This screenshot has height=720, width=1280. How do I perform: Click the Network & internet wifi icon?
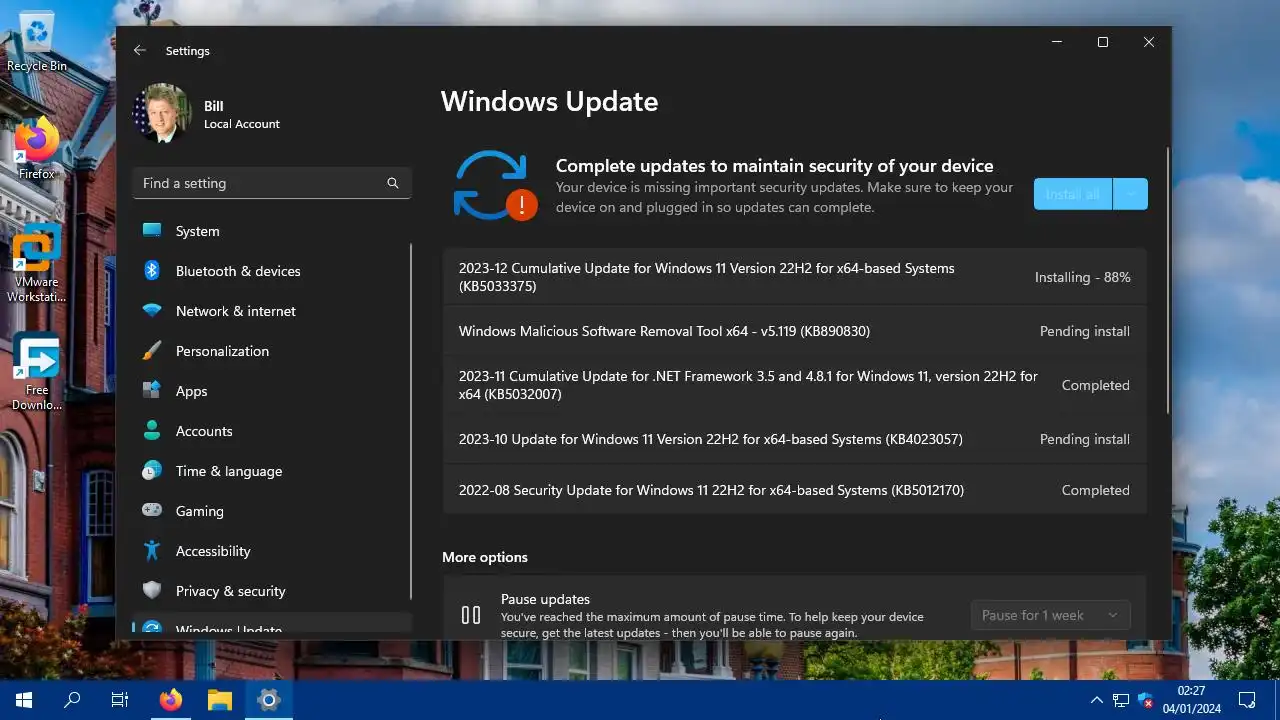(152, 311)
